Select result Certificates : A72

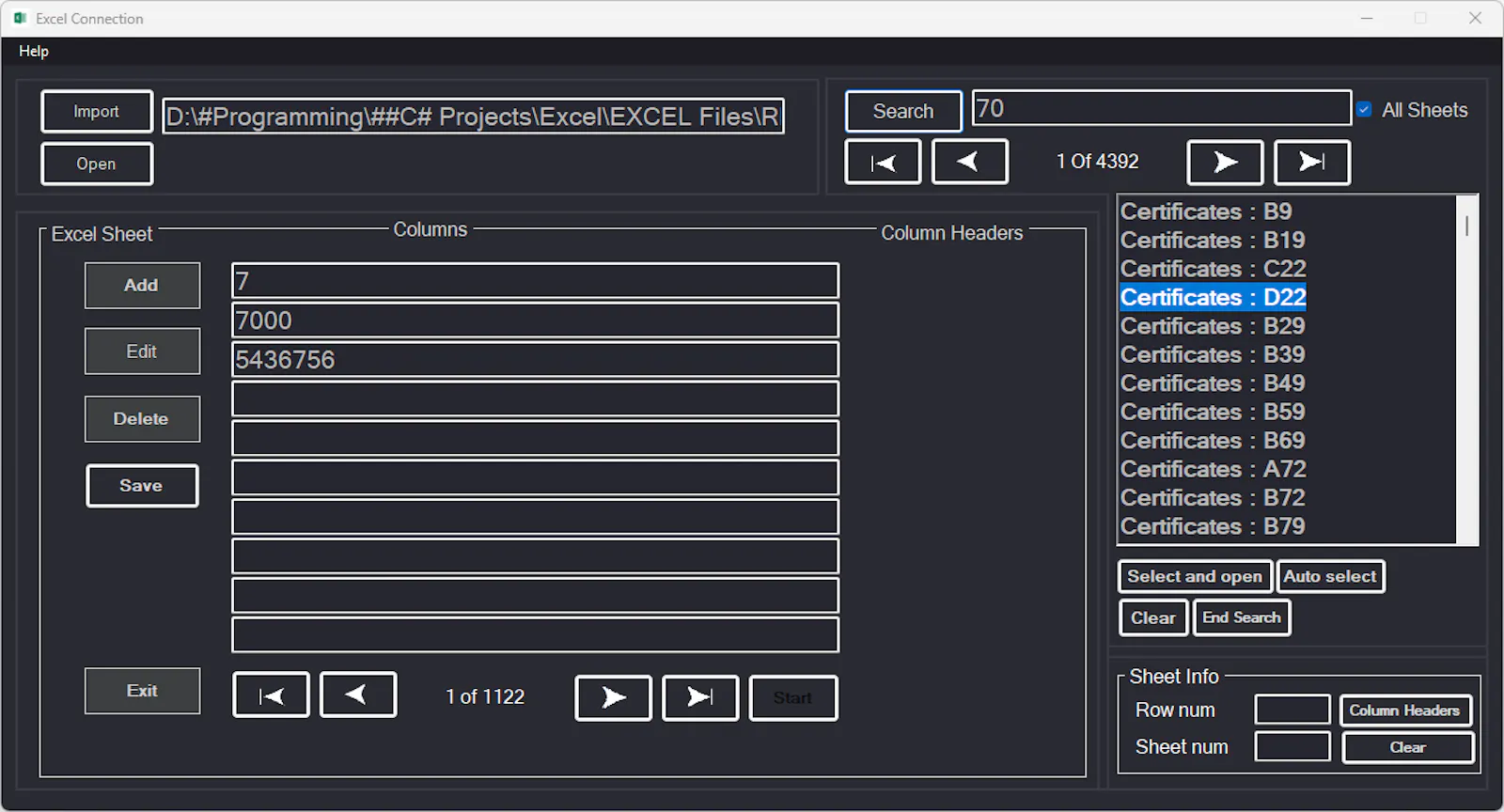click(x=1214, y=469)
